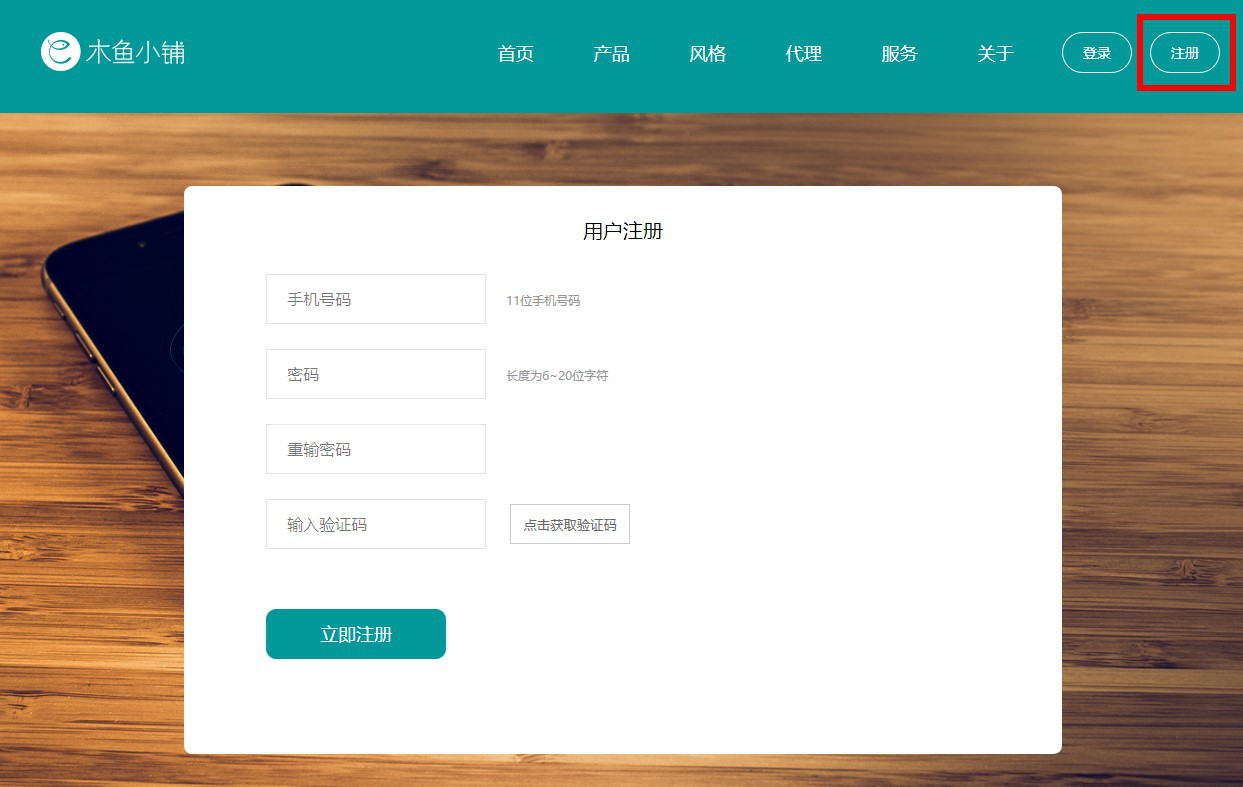Open the 关于 navigation item

coord(995,54)
